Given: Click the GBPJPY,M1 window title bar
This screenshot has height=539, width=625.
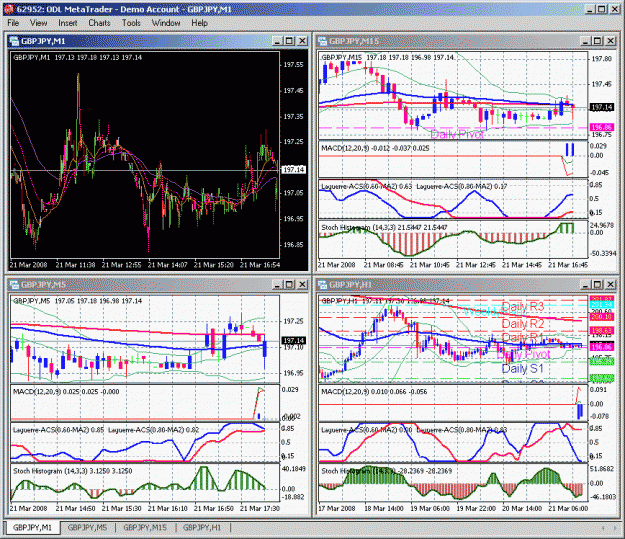Looking at the screenshot, I should (x=157, y=41).
